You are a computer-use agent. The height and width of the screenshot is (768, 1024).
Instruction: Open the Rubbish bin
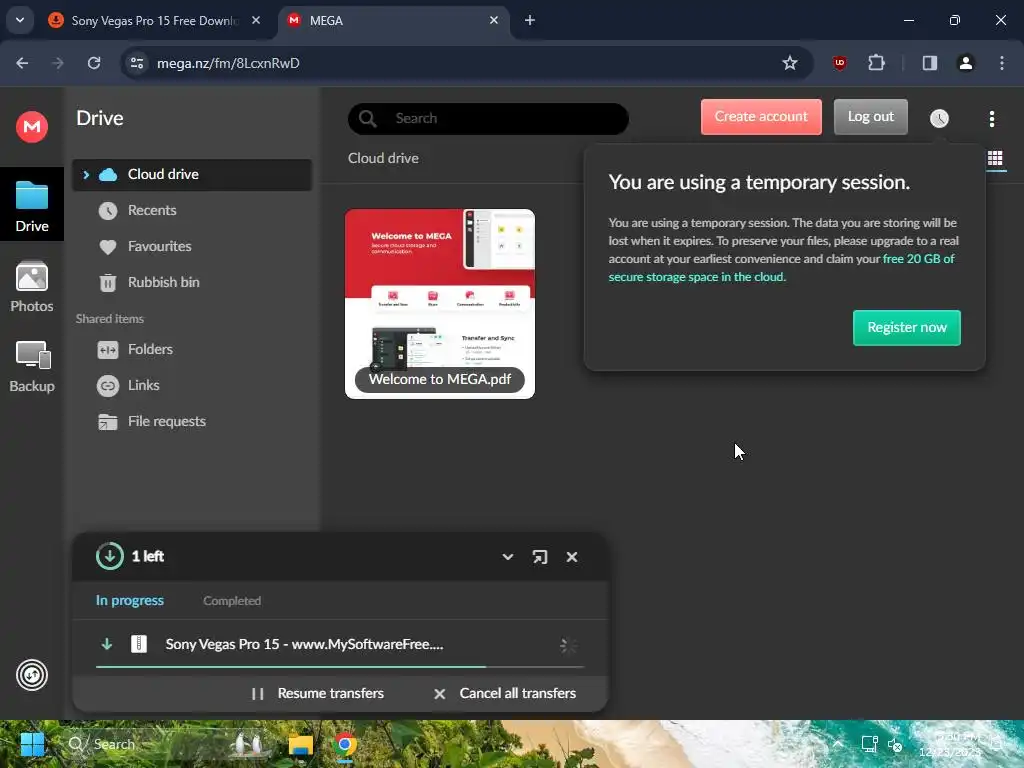click(163, 282)
